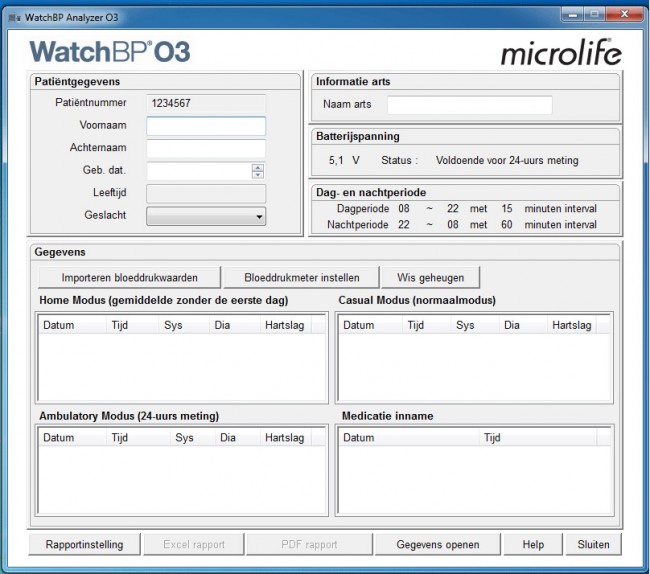Click Gegevens openen button
Image resolution: width=650 pixels, height=574 pixels.
click(438, 545)
